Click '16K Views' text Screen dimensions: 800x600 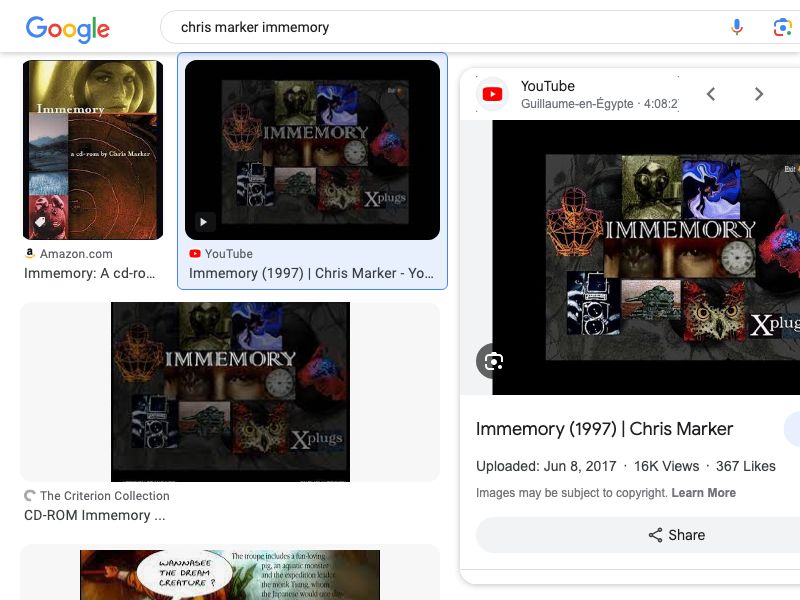click(x=666, y=466)
